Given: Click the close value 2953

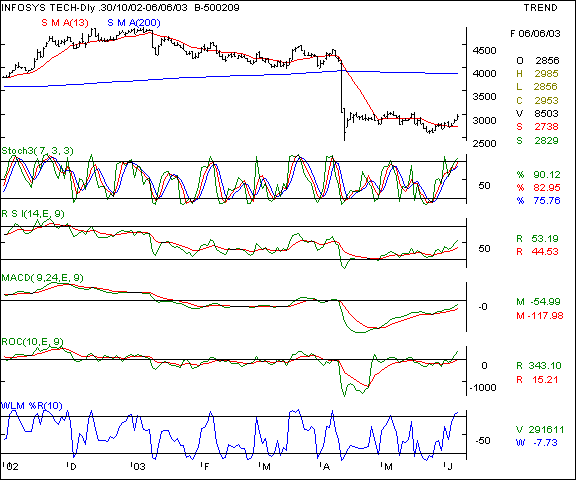Looking at the screenshot, I should click(546, 100).
